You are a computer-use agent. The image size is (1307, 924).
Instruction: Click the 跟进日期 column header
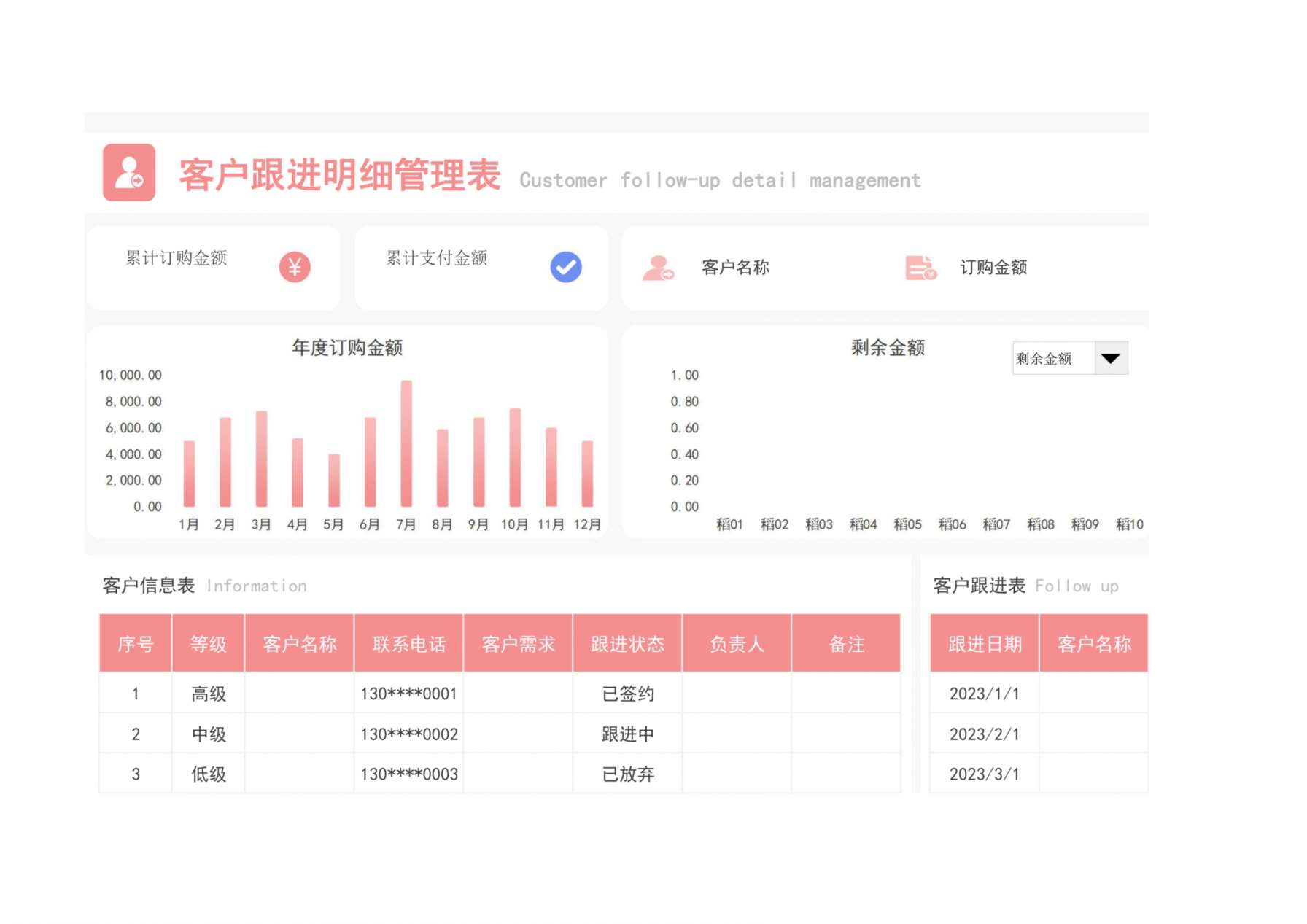[x=985, y=643]
